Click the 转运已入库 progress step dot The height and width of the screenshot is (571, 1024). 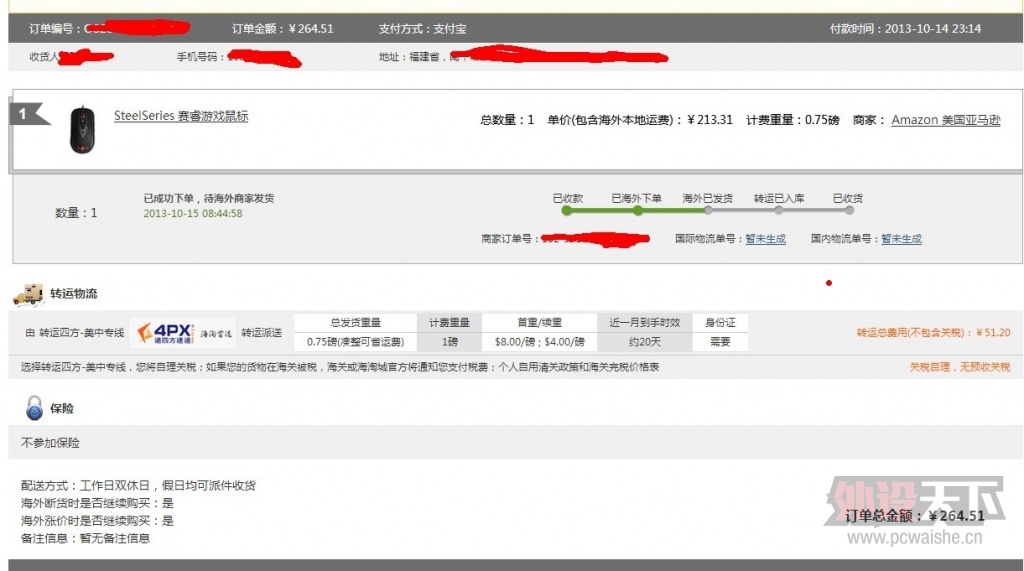pos(778,210)
